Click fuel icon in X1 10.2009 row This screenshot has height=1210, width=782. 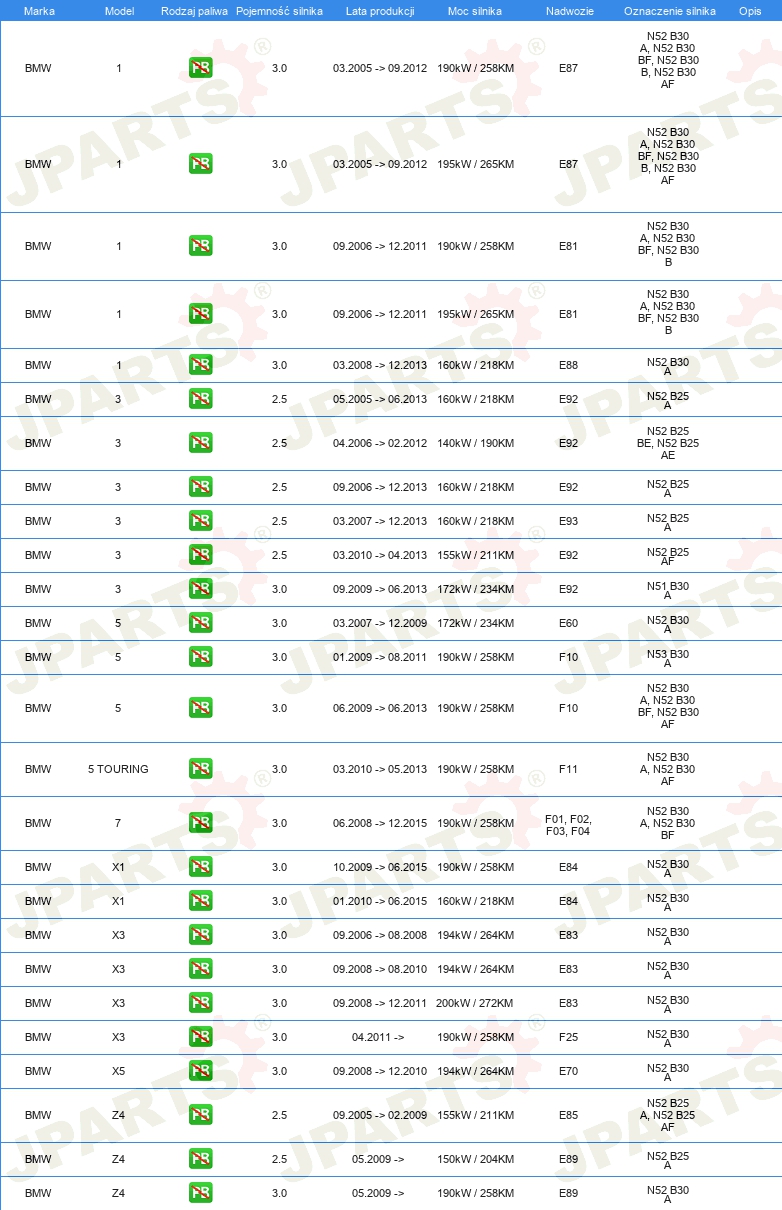click(200, 867)
